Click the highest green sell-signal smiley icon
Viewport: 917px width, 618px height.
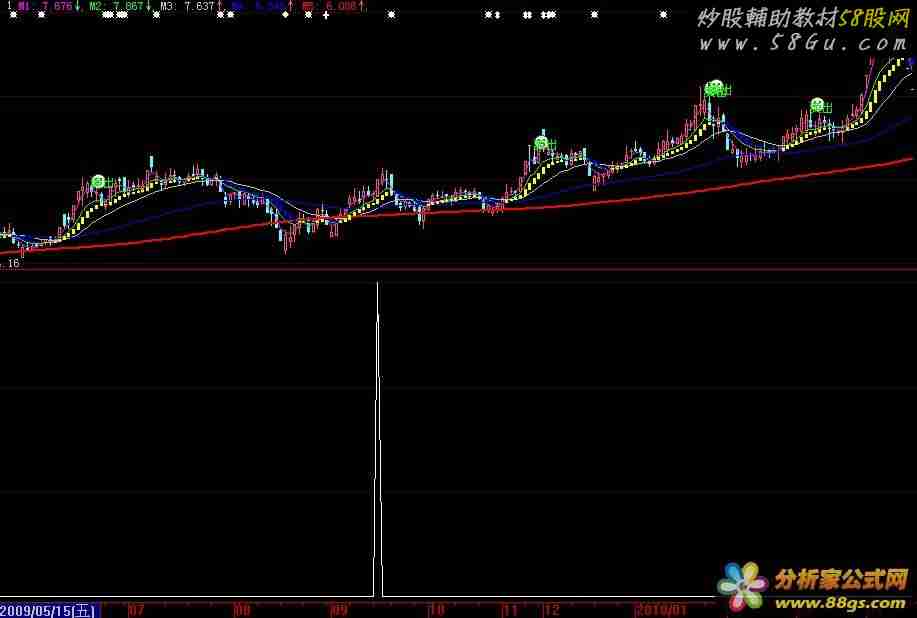point(714,88)
